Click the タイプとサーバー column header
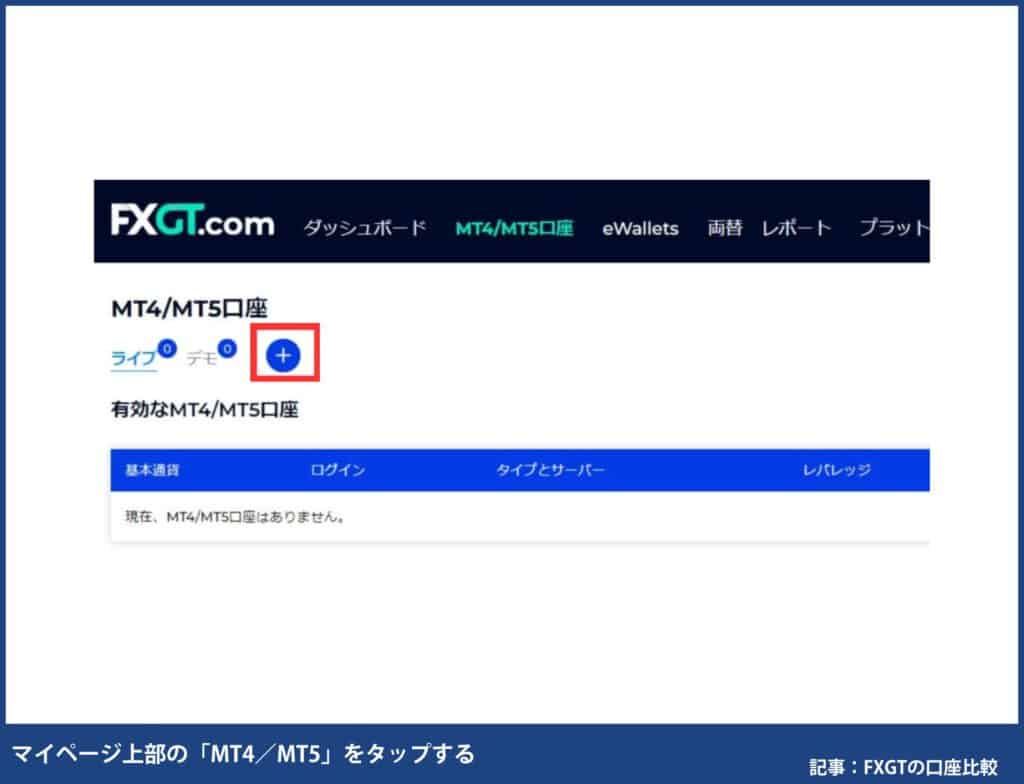This screenshot has width=1024, height=784. click(551, 470)
